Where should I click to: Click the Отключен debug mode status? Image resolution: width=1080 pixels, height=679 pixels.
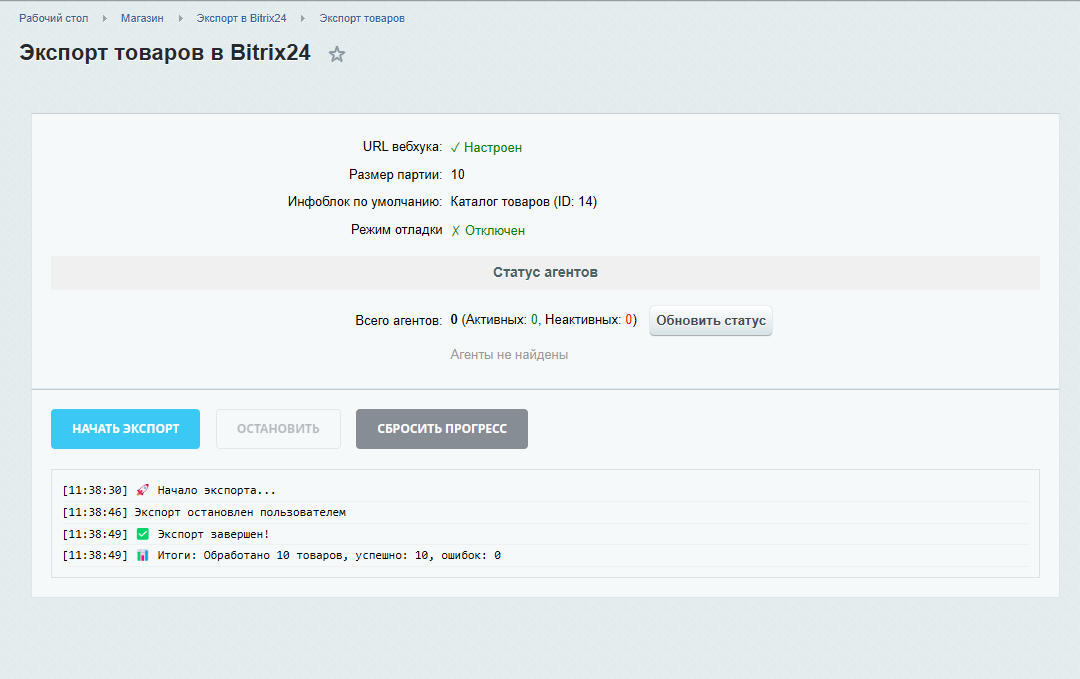coord(488,231)
